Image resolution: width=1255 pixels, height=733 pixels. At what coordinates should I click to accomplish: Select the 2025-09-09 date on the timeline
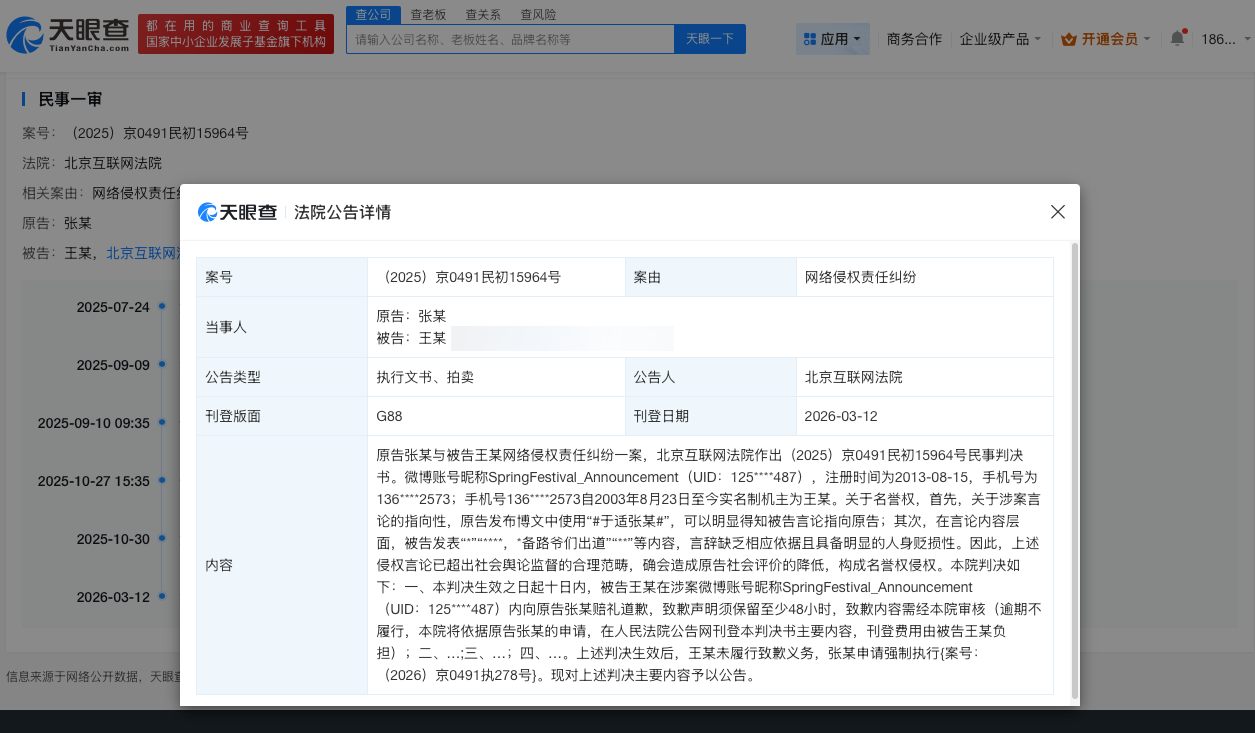point(161,364)
